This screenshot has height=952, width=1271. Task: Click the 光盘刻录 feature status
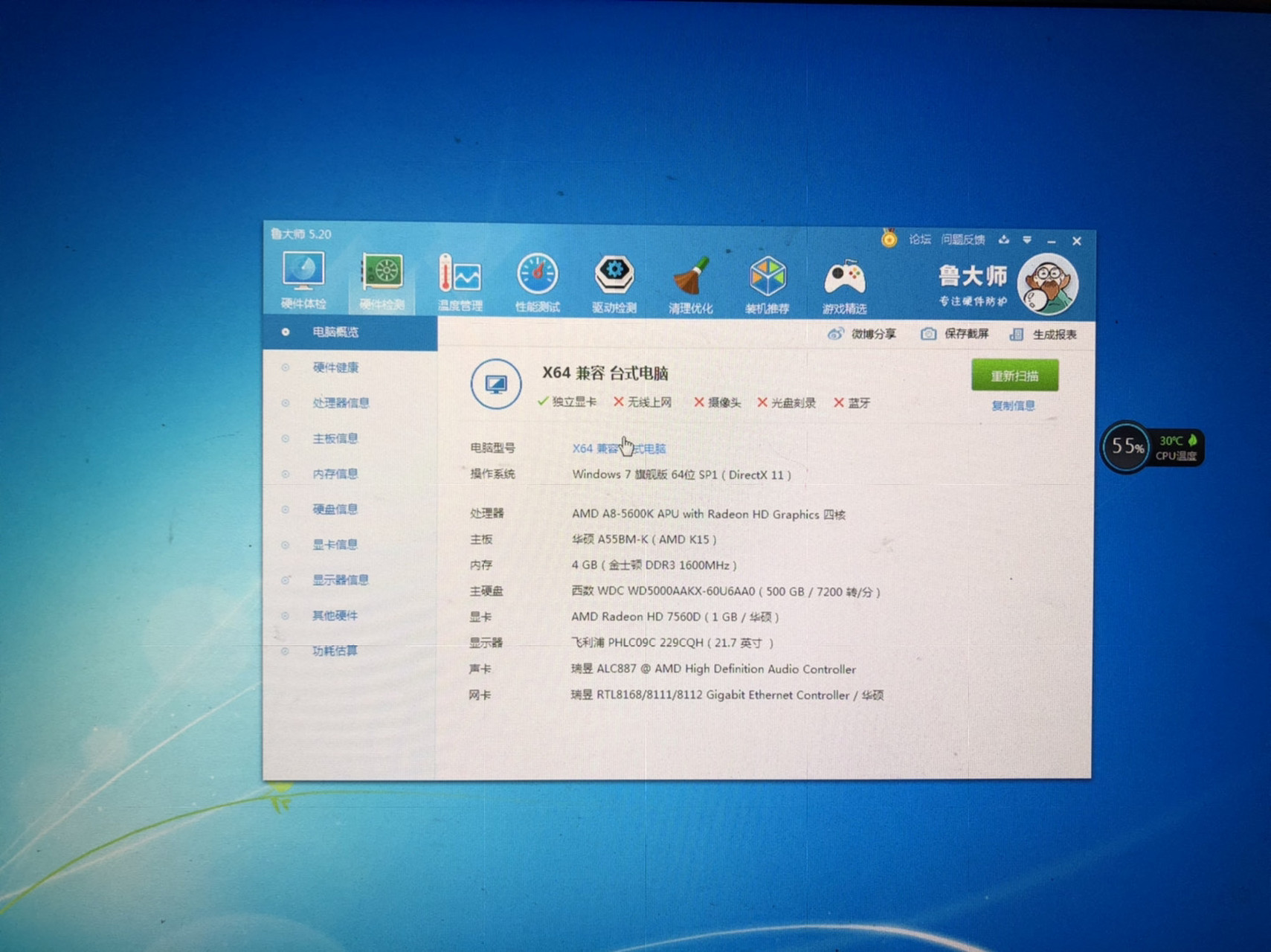(x=786, y=403)
